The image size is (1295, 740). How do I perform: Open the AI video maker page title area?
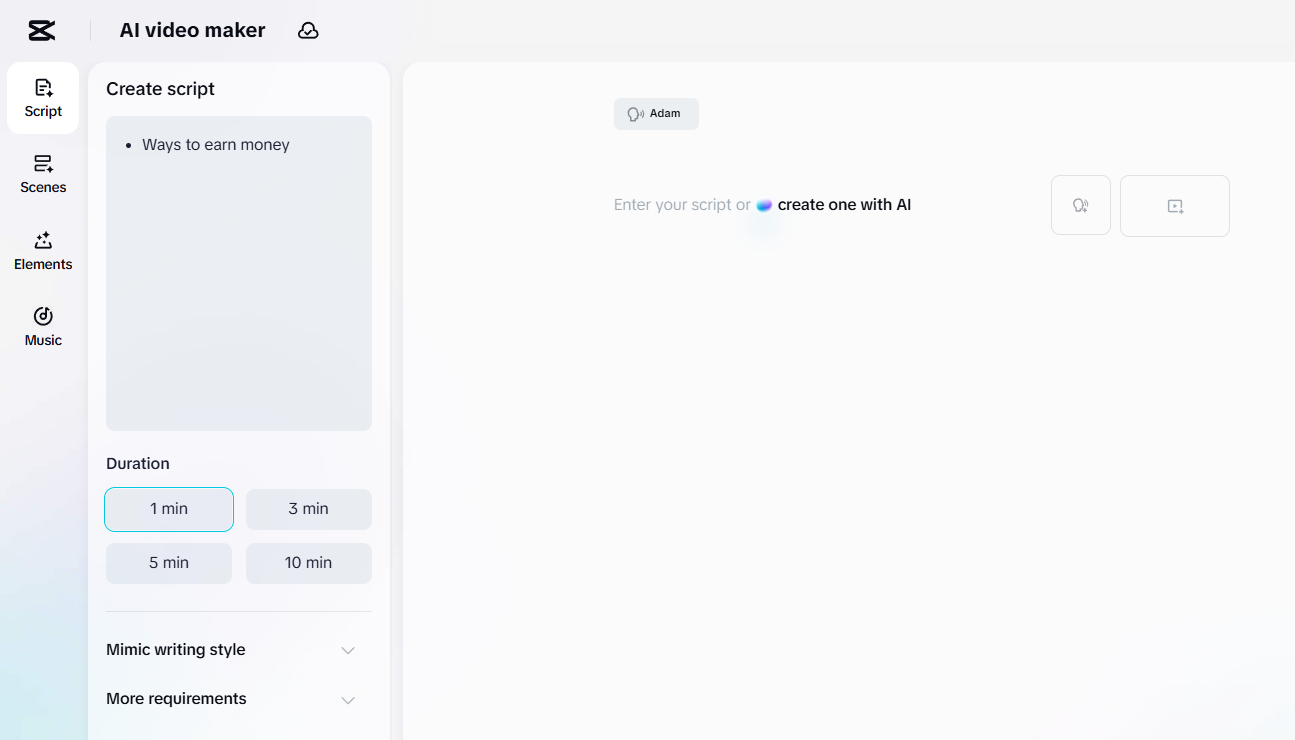[x=191, y=30]
